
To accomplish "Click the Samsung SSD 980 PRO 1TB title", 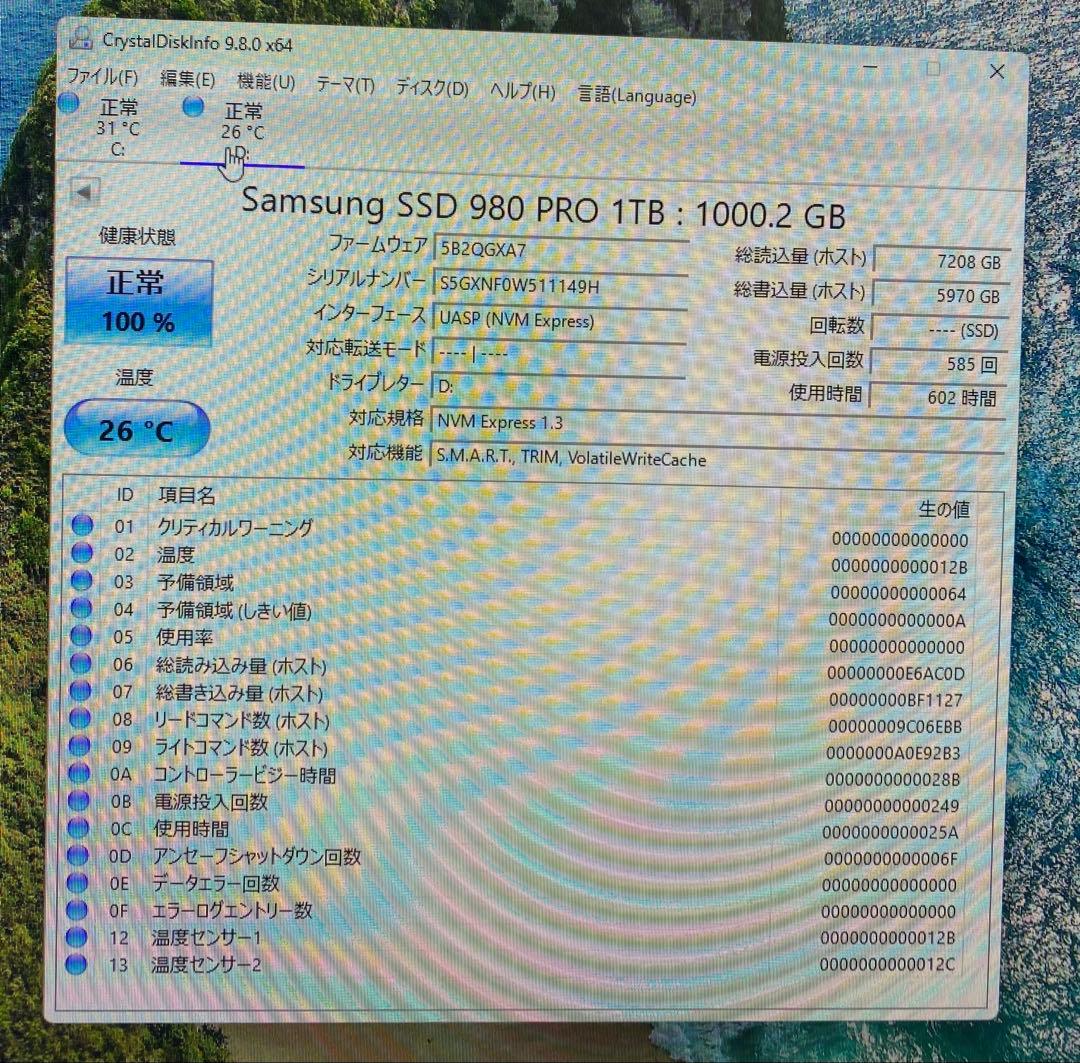I will click(x=543, y=209).
